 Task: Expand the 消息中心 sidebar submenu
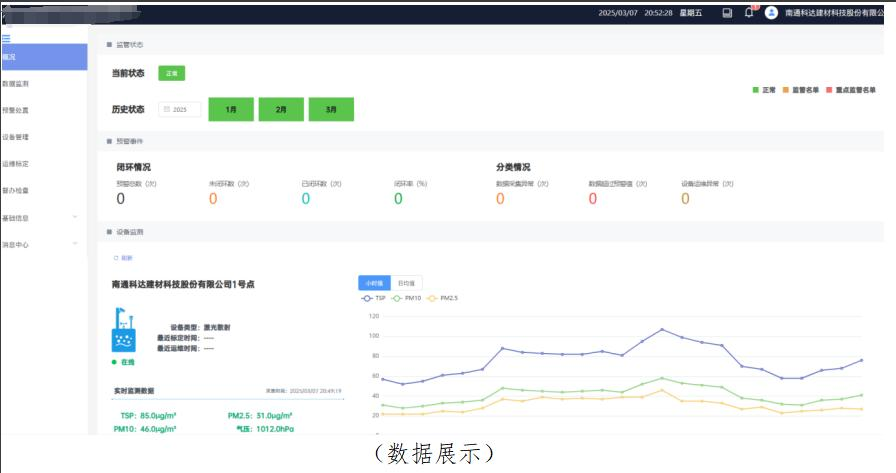75,244
